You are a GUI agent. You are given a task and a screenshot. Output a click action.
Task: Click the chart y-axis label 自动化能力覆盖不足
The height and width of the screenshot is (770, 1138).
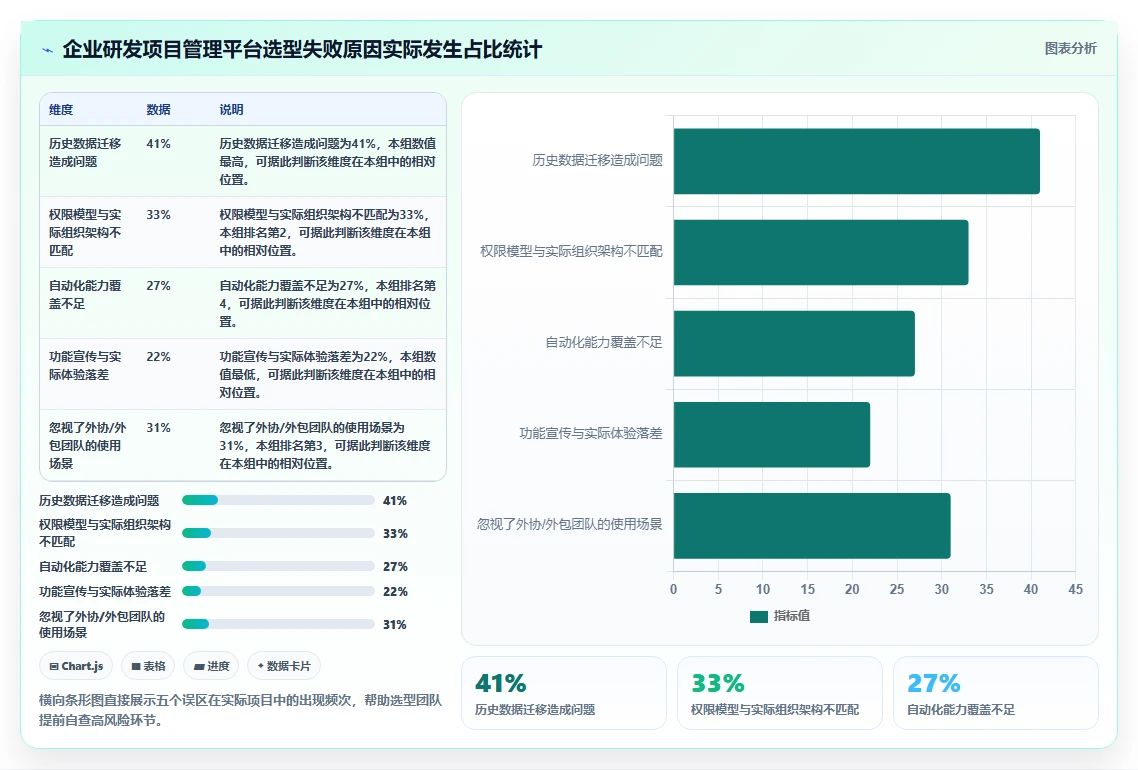[604, 343]
